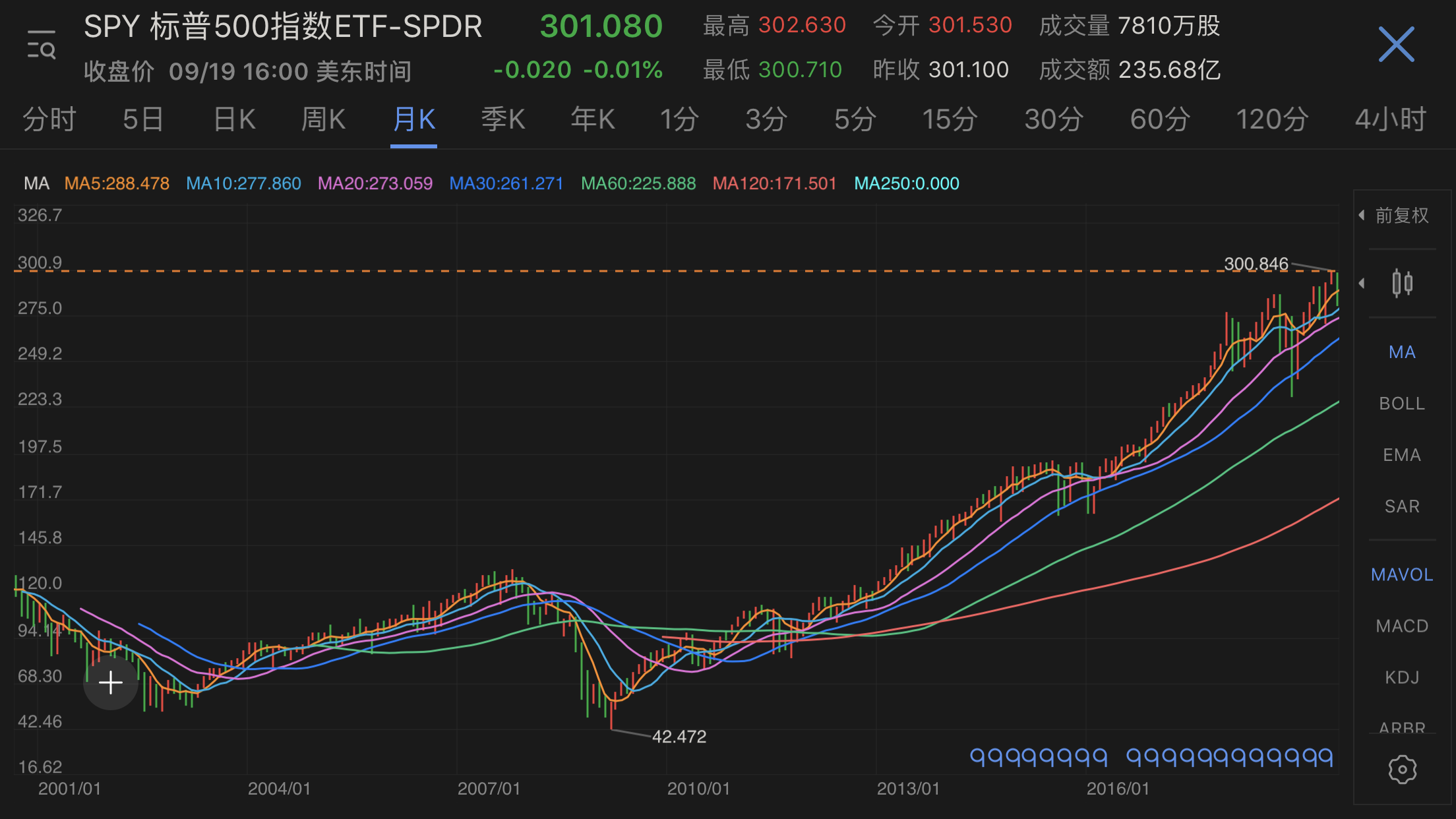Select the 60分 timeframe tab
1456x819 pixels.
pyautogui.click(x=1160, y=120)
